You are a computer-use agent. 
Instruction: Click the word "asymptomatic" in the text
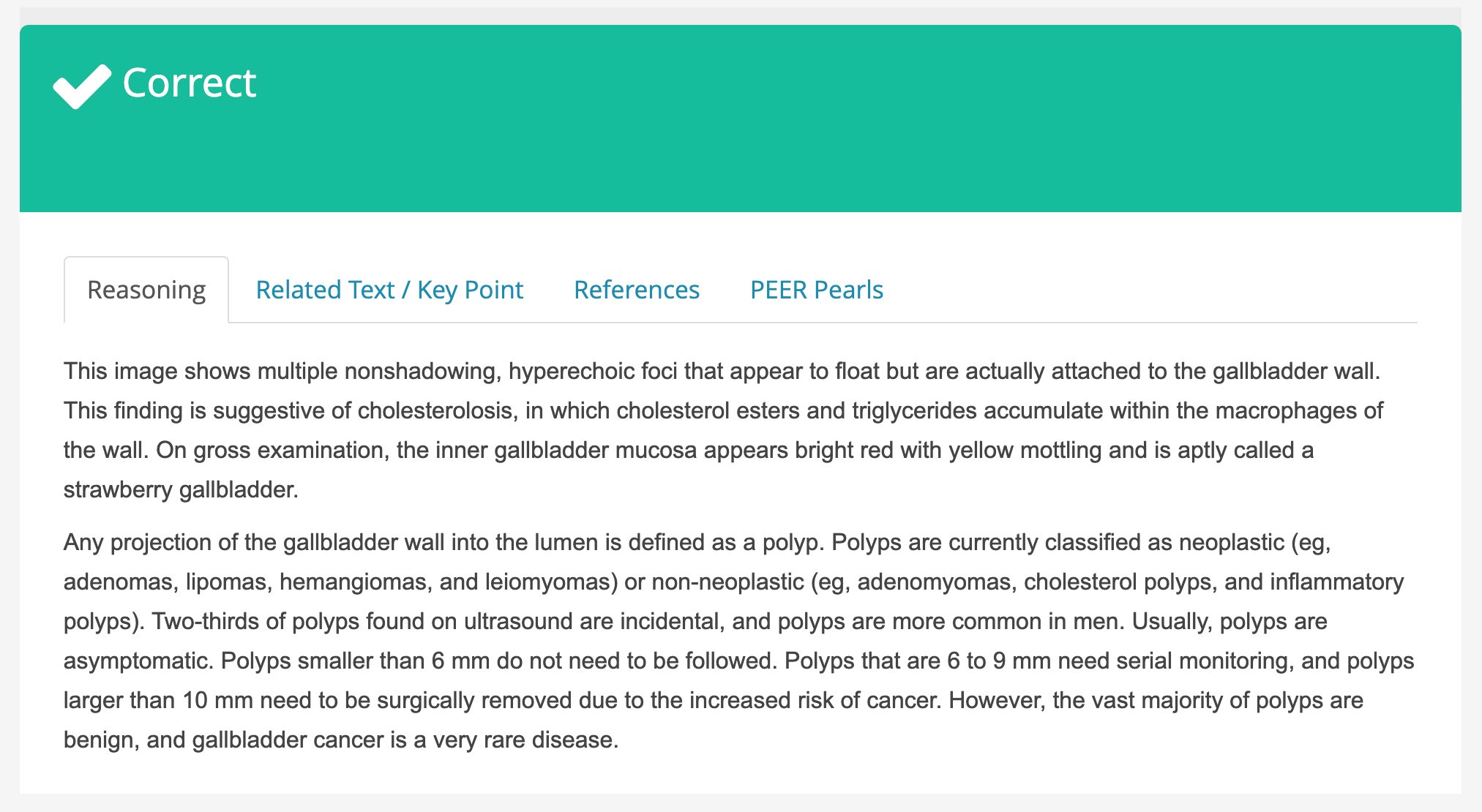[x=138, y=661]
